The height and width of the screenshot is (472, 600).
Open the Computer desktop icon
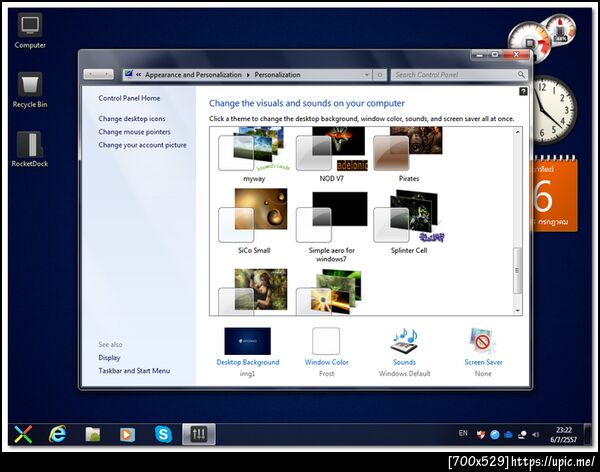[x=30, y=31]
